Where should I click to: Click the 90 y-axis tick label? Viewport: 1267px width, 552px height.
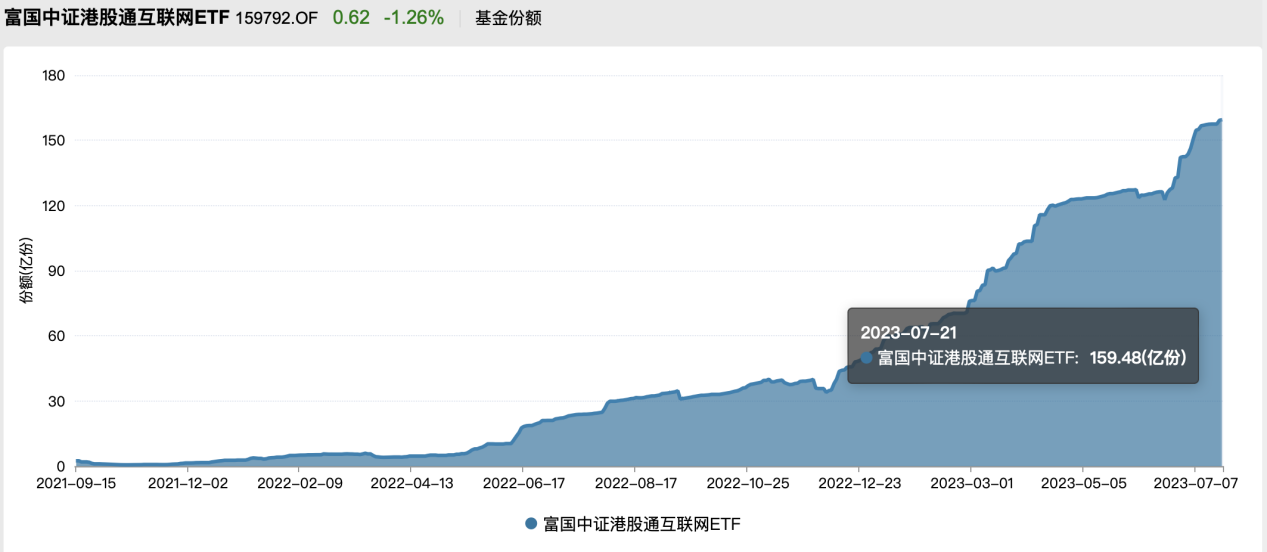pyautogui.click(x=58, y=271)
